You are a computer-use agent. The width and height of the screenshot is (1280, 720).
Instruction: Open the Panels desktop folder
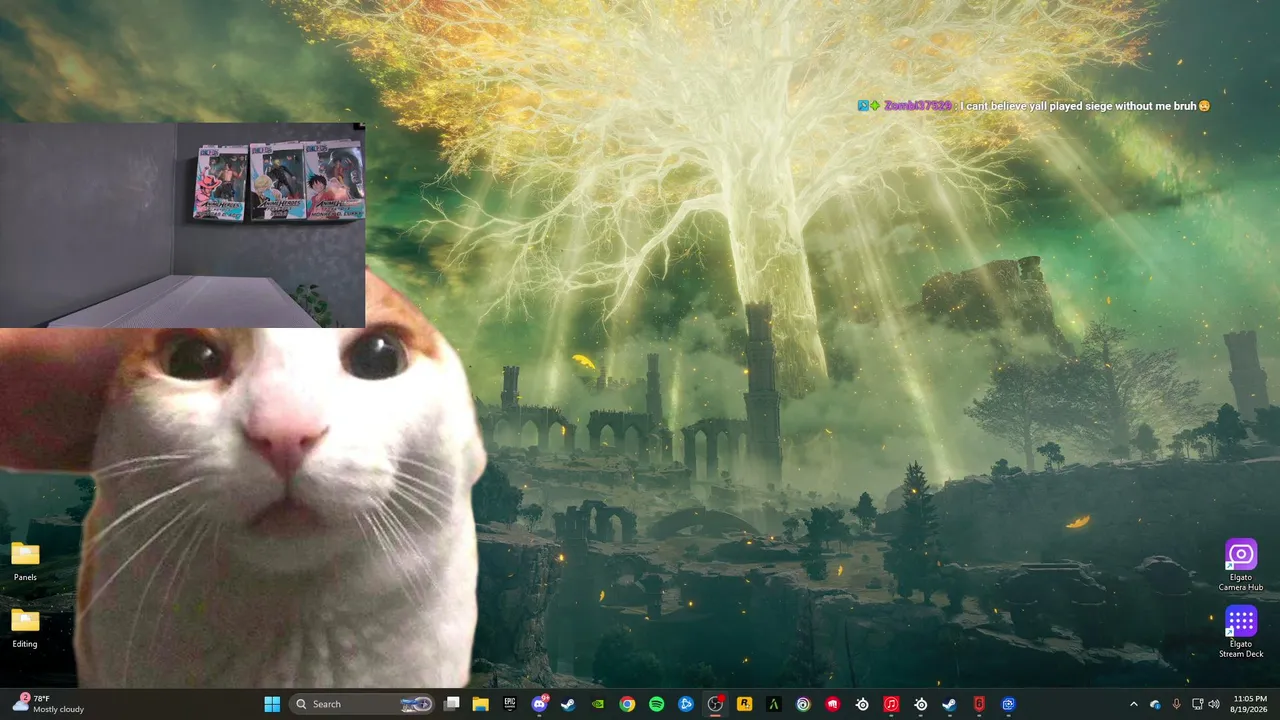tap(25, 562)
